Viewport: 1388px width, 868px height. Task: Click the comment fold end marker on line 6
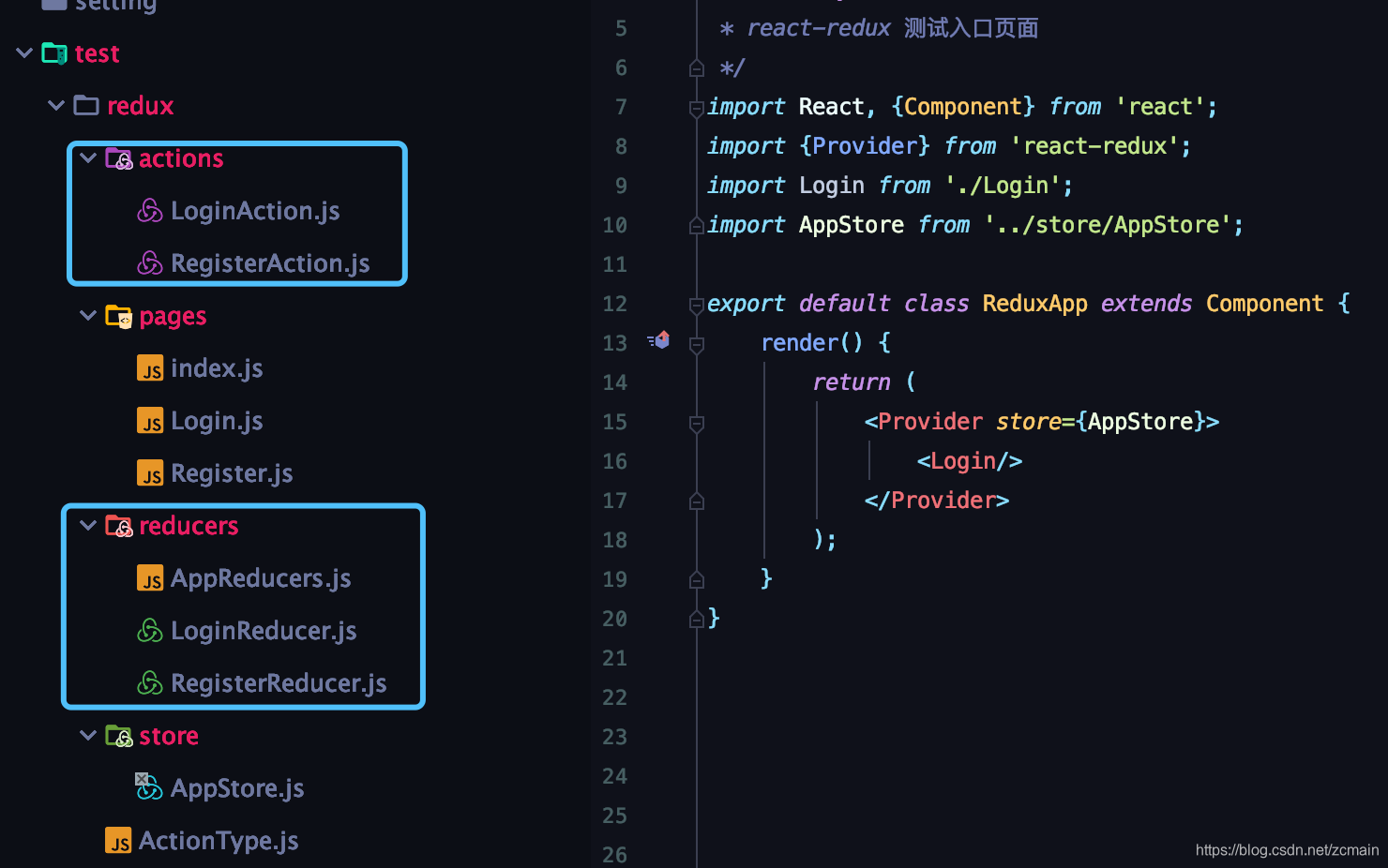[697, 67]
